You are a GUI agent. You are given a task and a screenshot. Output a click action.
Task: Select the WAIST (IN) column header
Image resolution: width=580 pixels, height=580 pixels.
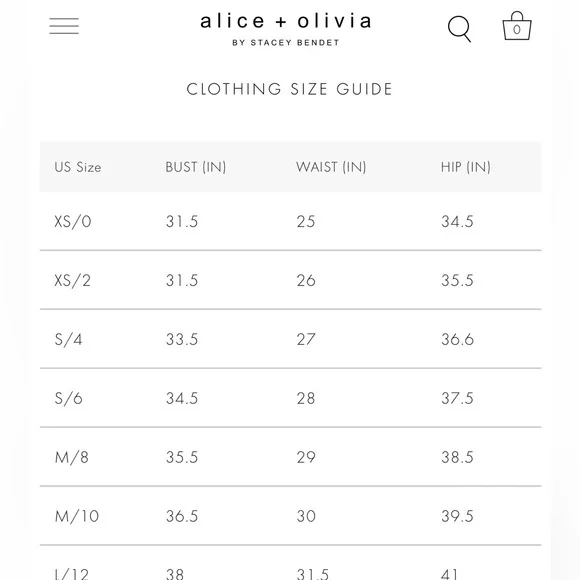click(331, 167)
